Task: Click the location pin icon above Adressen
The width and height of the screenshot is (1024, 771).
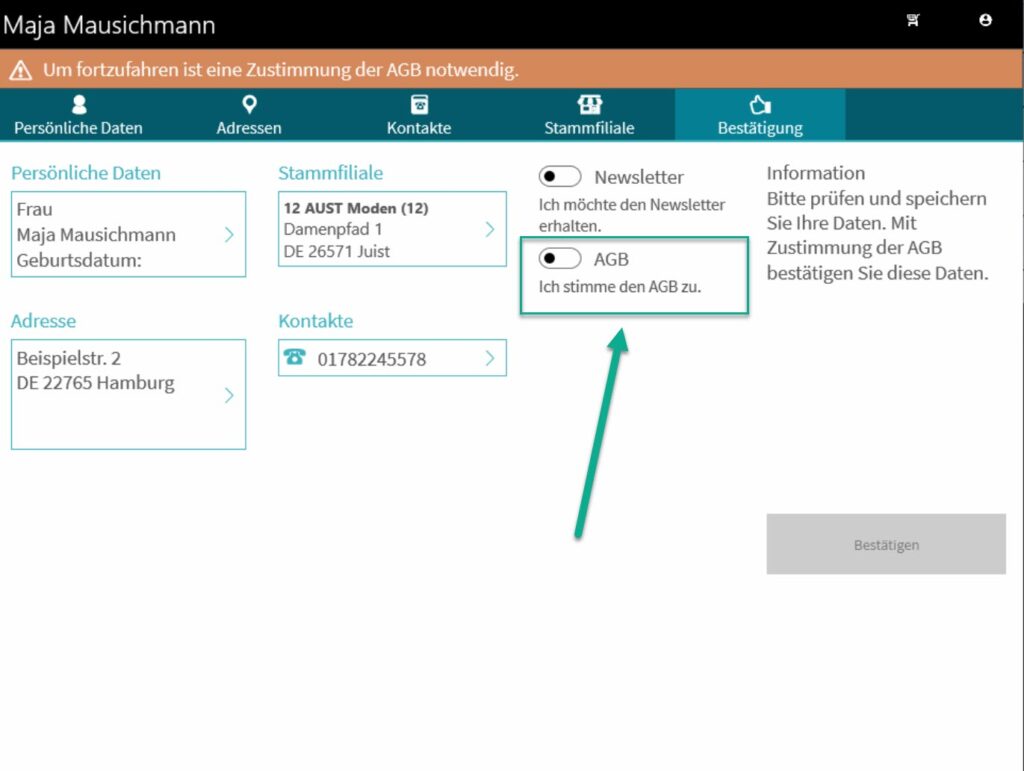Action: coord(249,104)
